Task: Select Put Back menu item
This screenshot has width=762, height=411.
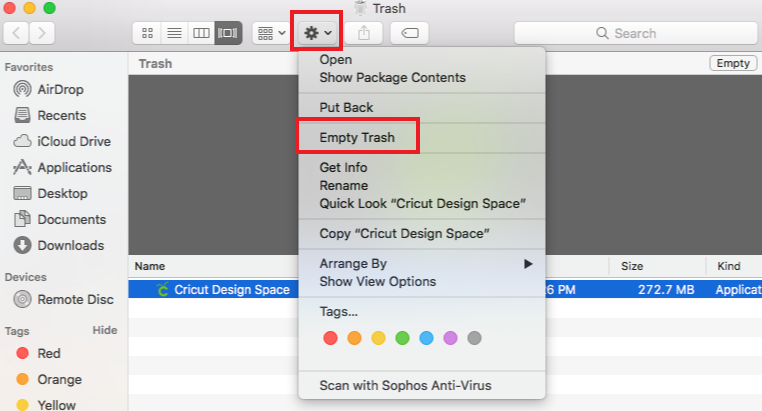Action: tap(346, 107)
